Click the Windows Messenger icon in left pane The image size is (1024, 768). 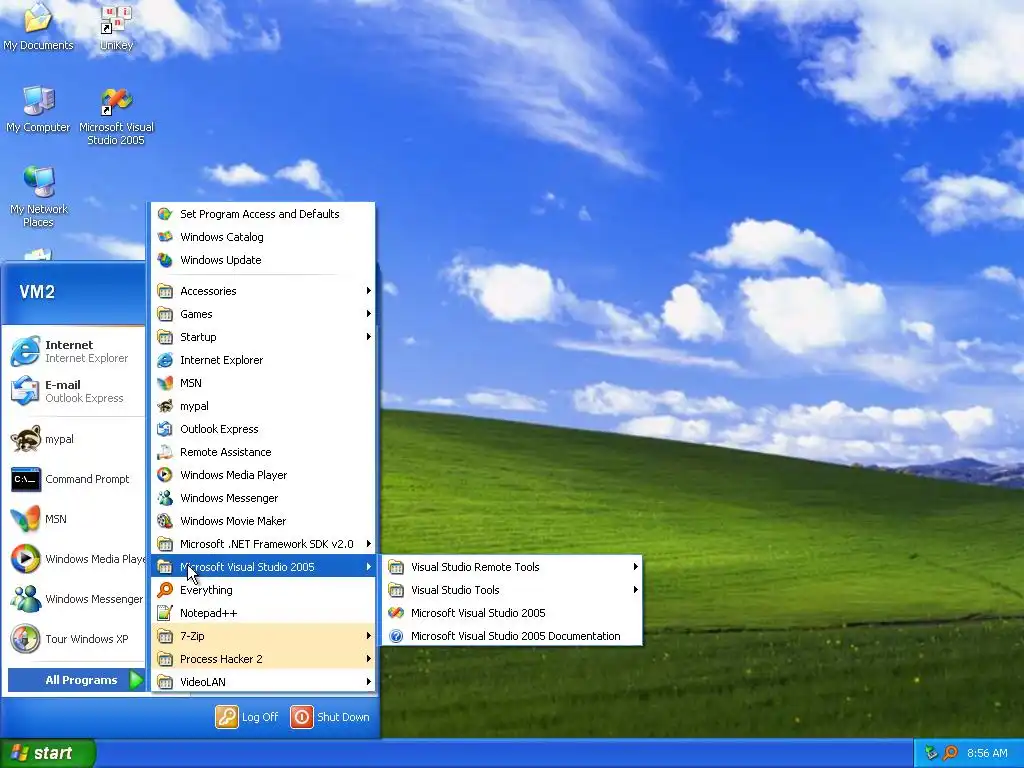coord(25,599)
